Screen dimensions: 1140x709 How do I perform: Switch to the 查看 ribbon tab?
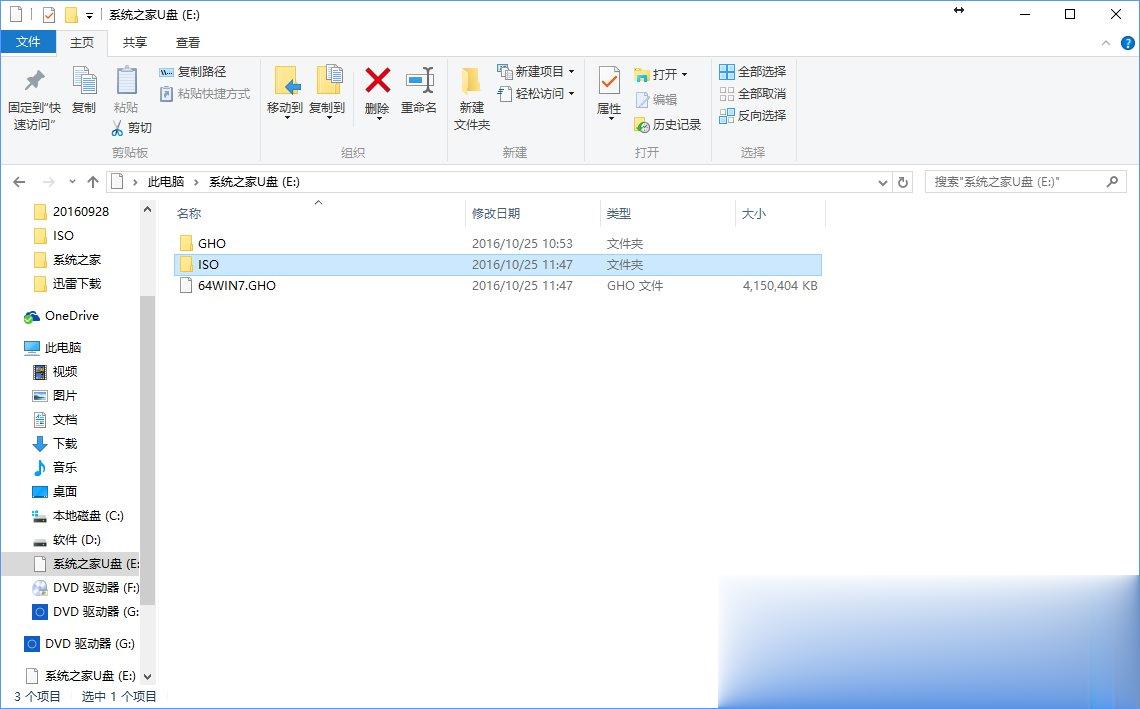point(187,43)
